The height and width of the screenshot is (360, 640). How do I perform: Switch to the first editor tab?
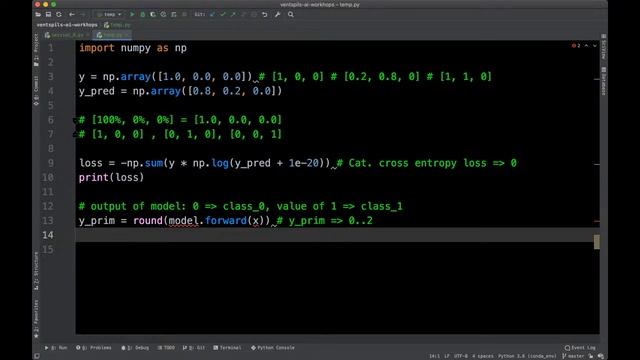(67, 35)
